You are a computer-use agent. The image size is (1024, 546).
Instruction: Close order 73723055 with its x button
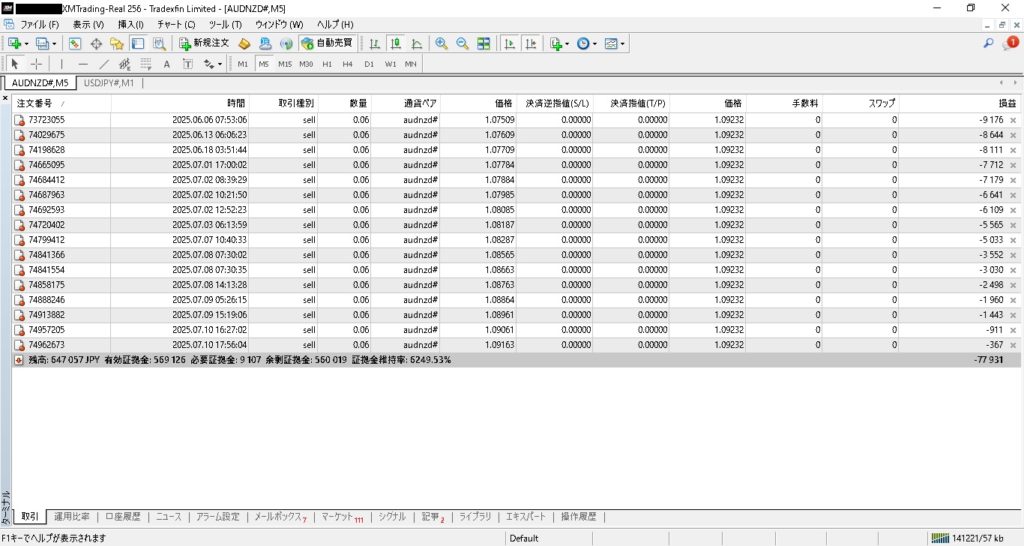(x=1013, y=120)
